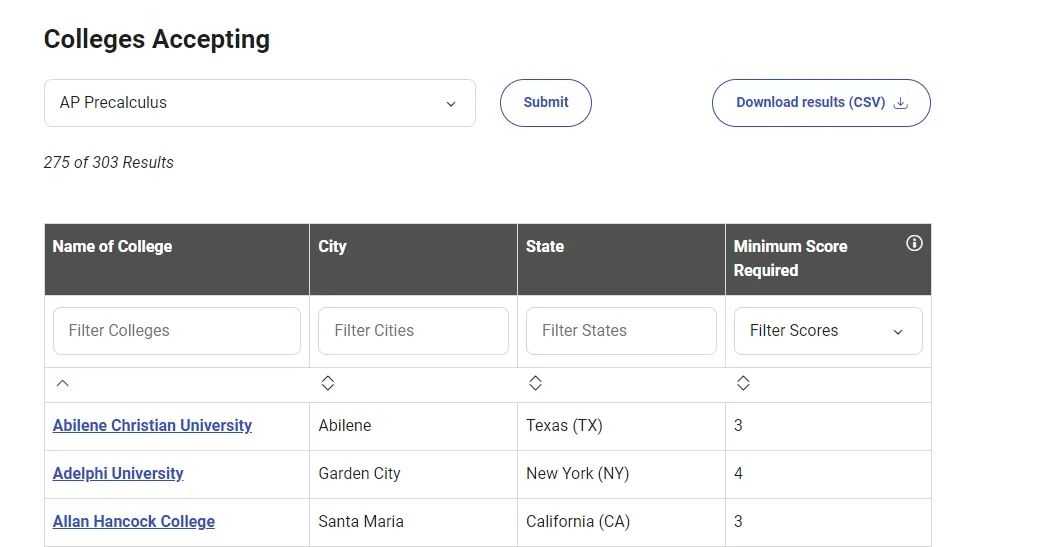Screen dimensions: 1054x547
Task: Open Abilene Christian University link
Action: click(152, 426)
